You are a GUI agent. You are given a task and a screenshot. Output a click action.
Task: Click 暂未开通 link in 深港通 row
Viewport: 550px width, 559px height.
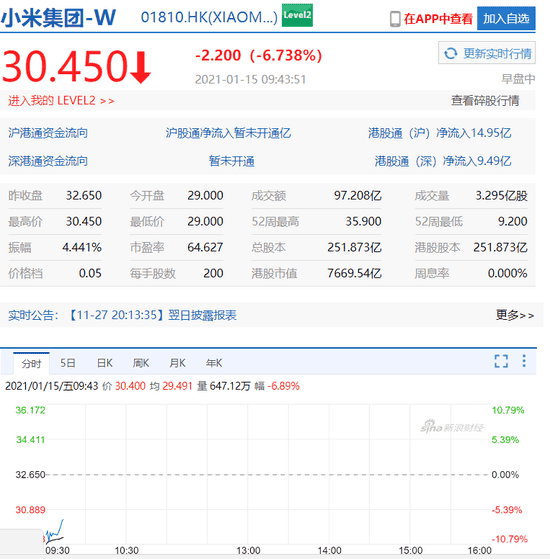tap(232, 161)
